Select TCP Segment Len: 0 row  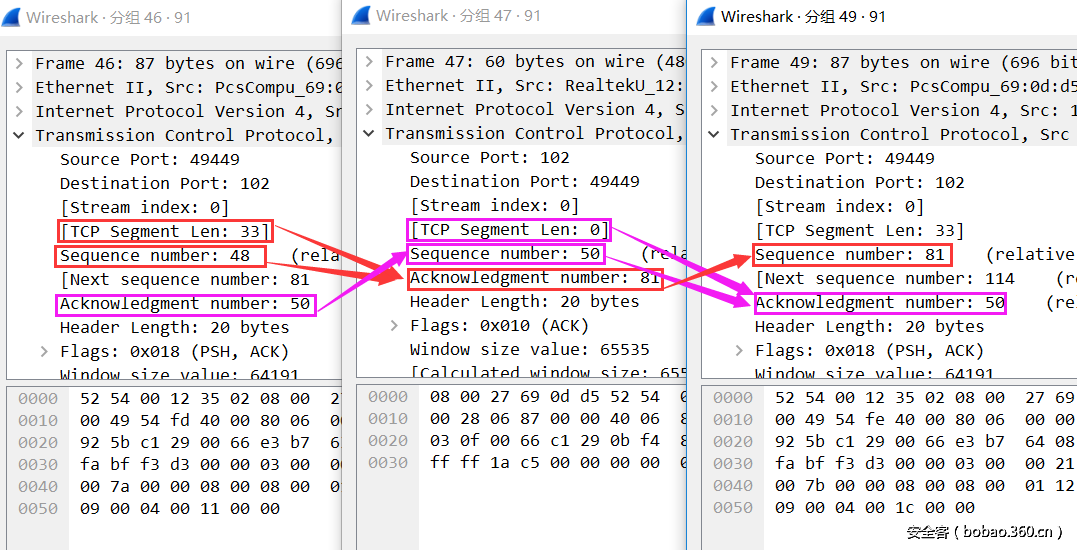[x=510, y=229]
